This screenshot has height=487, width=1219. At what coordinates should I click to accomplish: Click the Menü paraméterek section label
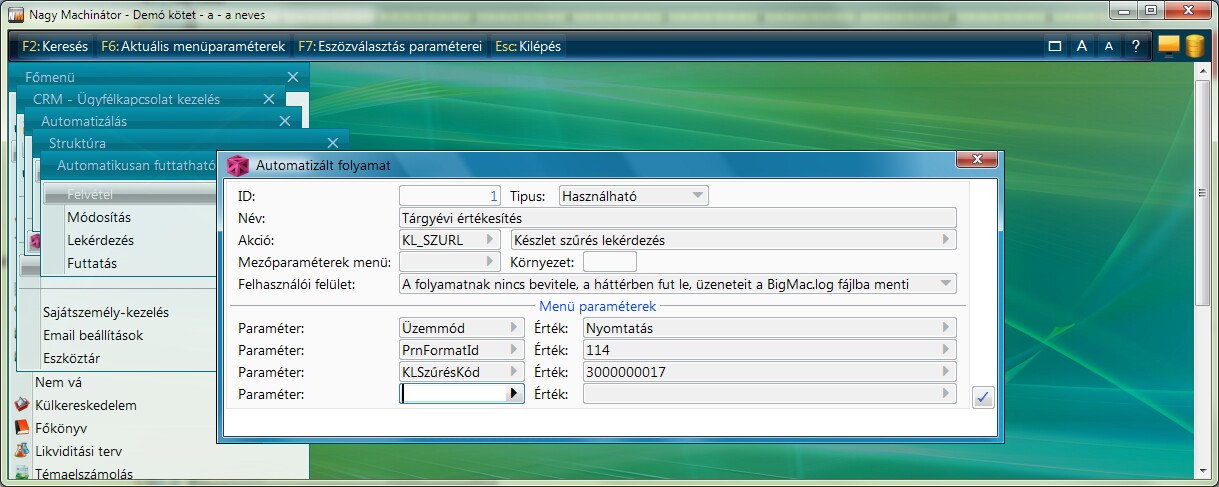coord(597,306)
